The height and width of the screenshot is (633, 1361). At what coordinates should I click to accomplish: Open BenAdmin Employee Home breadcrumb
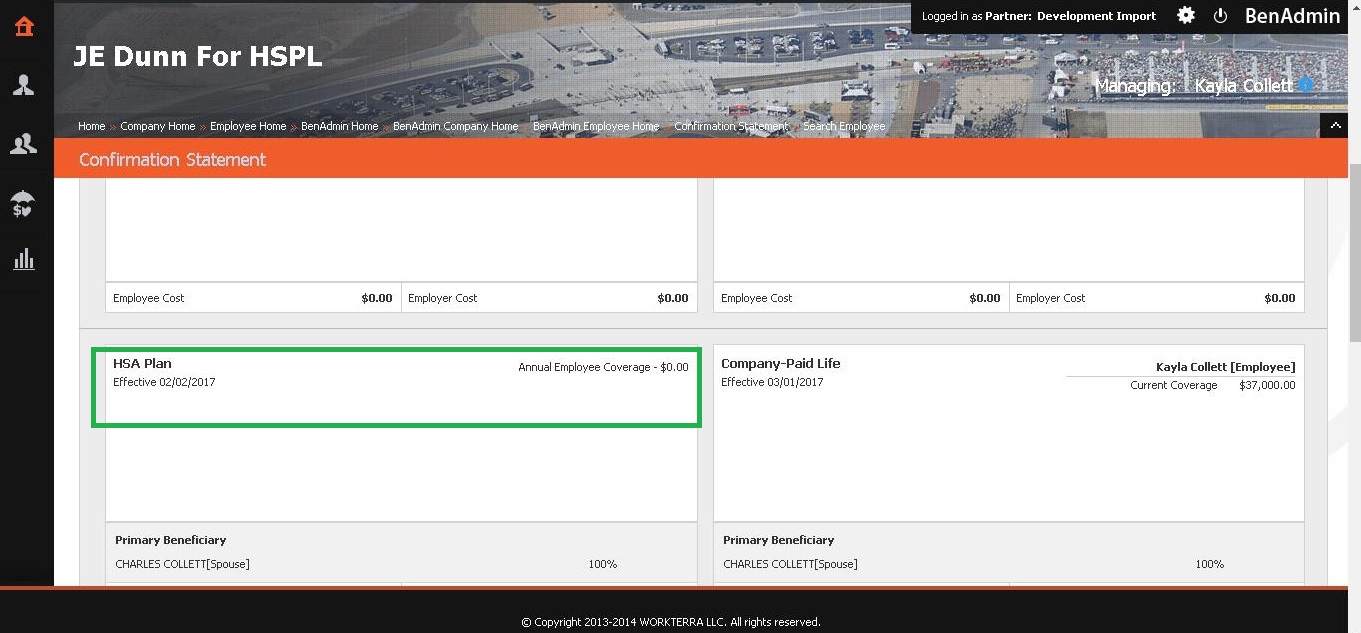tap(596, 127)
